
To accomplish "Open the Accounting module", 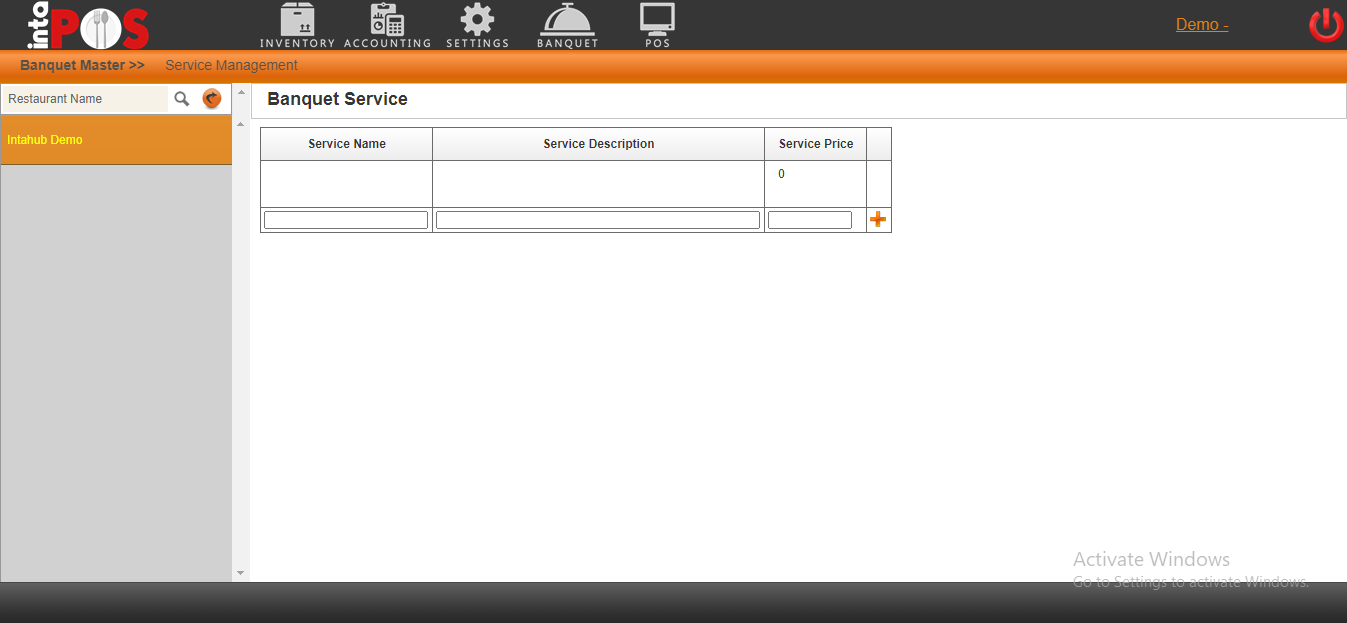I will pyautogui.click(x=387, y=25).
